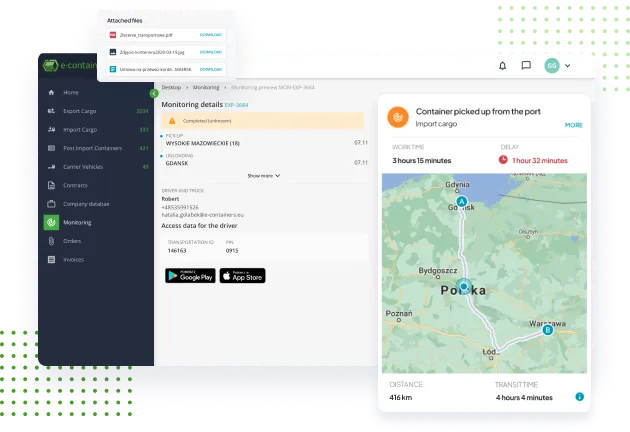
Task: Open Import Cargo menu item
Action: (80, 130)
